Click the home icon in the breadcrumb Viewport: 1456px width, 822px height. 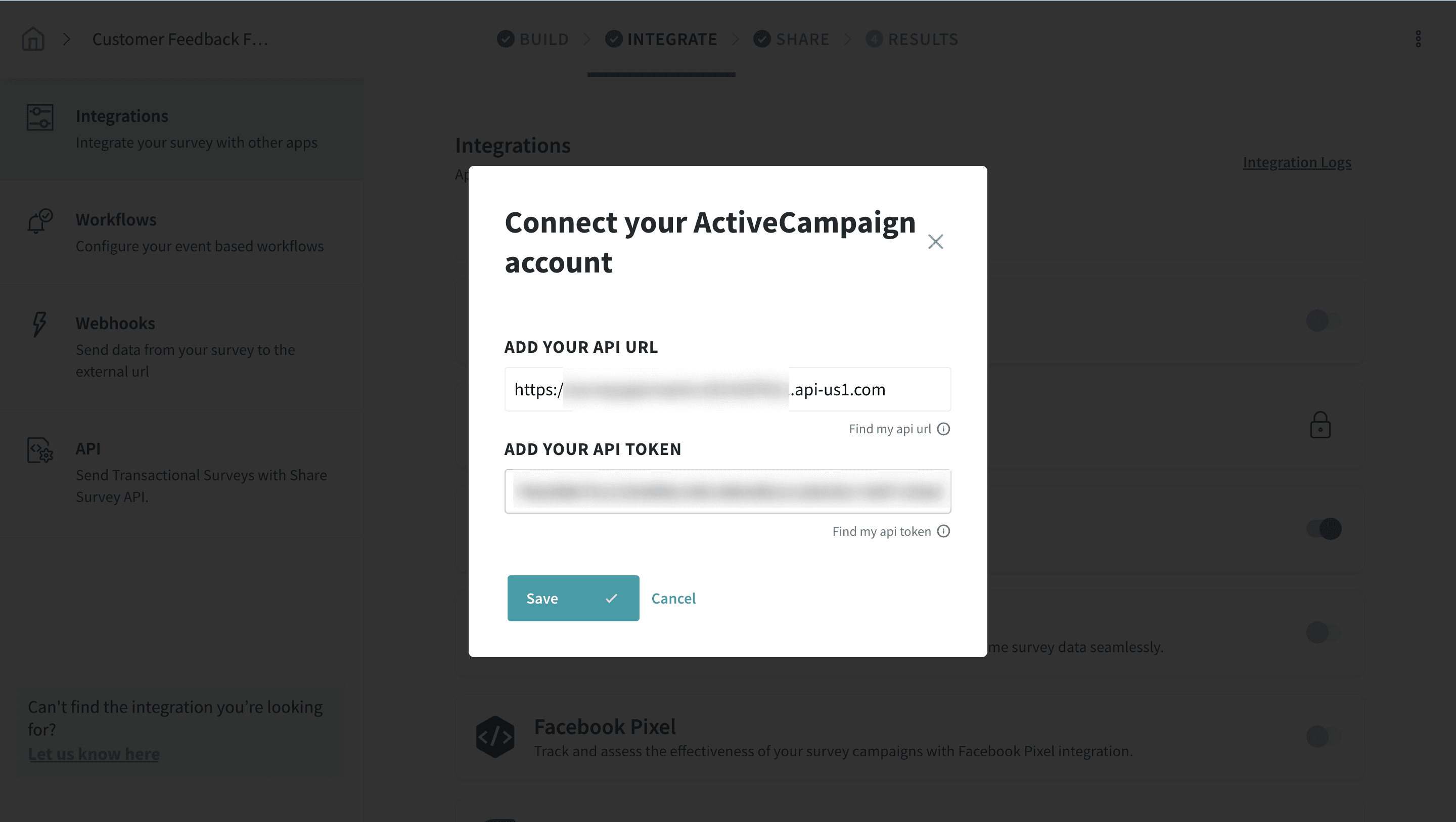click(x=33, y=39)
